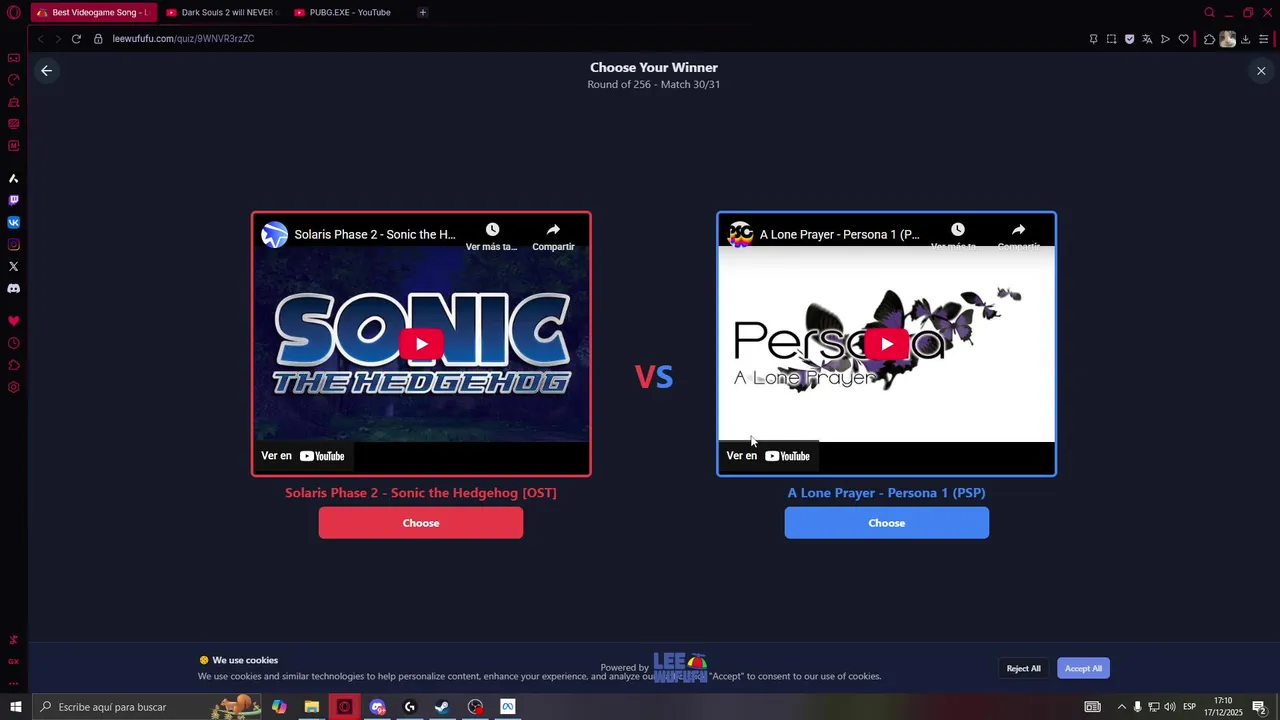The height and width of the screenshot is (720, 1280).
Task: Add page to bookmarks with heart icon
Action: 1183,39
